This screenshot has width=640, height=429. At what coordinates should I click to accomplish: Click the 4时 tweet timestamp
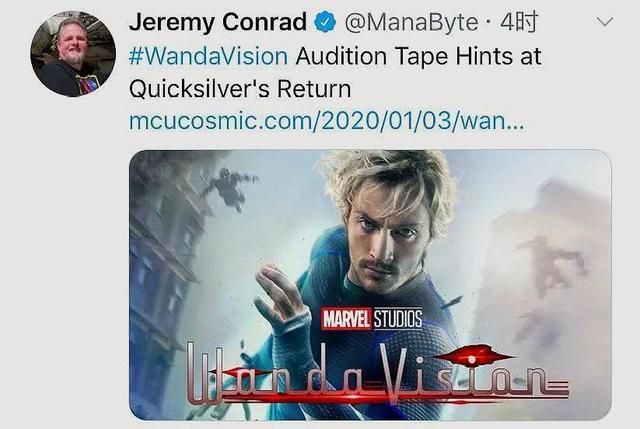[519, 22]
